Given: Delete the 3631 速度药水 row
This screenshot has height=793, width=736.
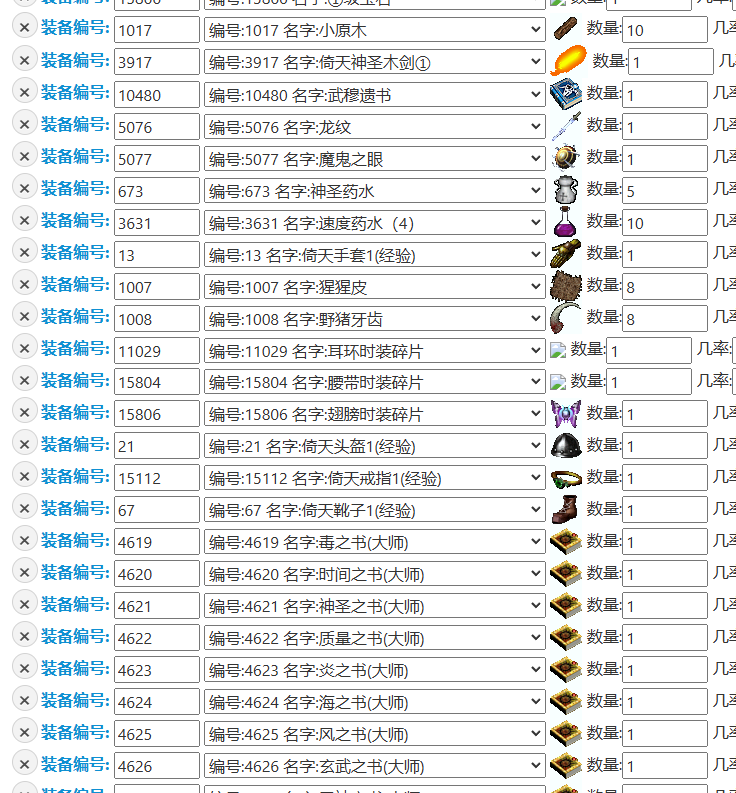Looking at the screenshot, I should (24, 220).
